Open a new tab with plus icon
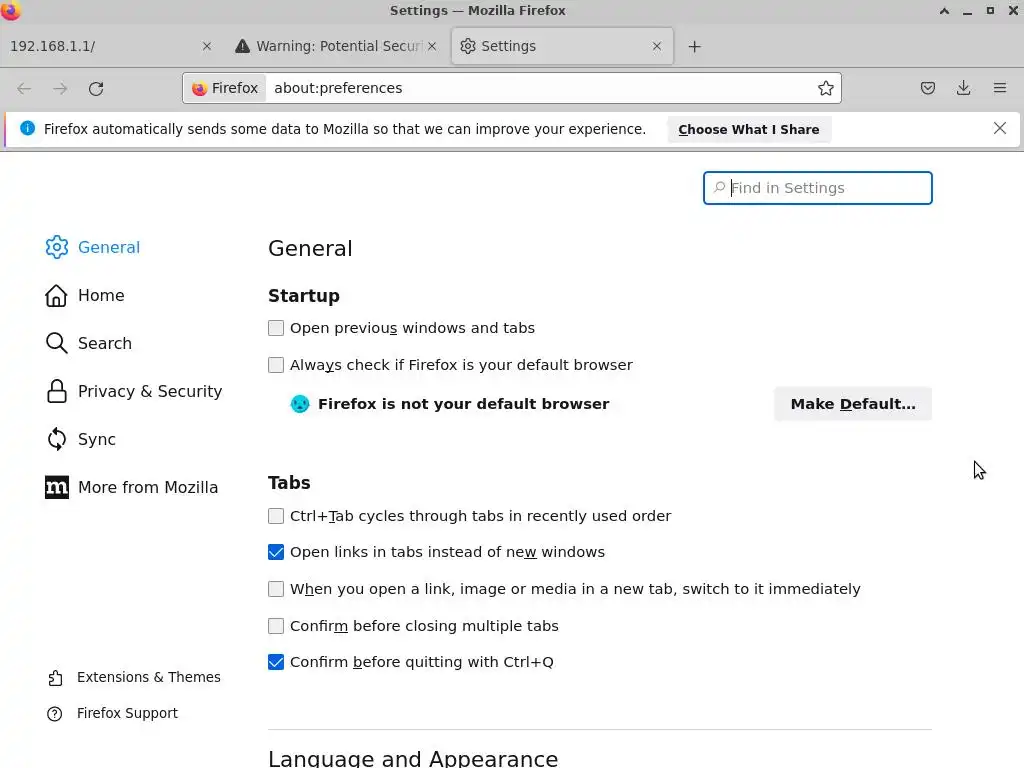The image size is (1024, 768). [x=694, y=46]
